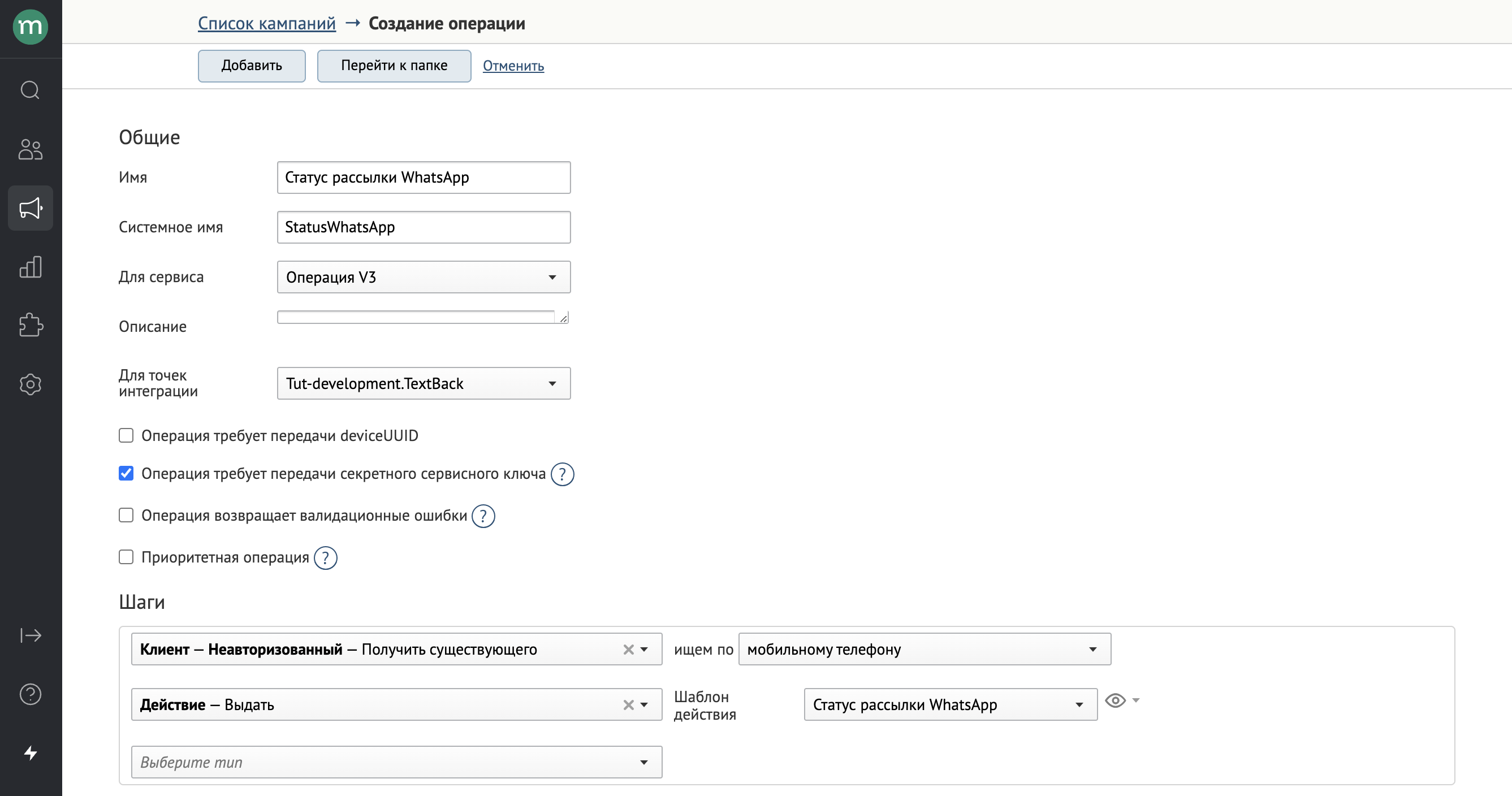The width and height of the screenshot is (1512, 796).
Task: Open the help question mark in sidebar
Action: pyautogui.click(x=31, y=694)
